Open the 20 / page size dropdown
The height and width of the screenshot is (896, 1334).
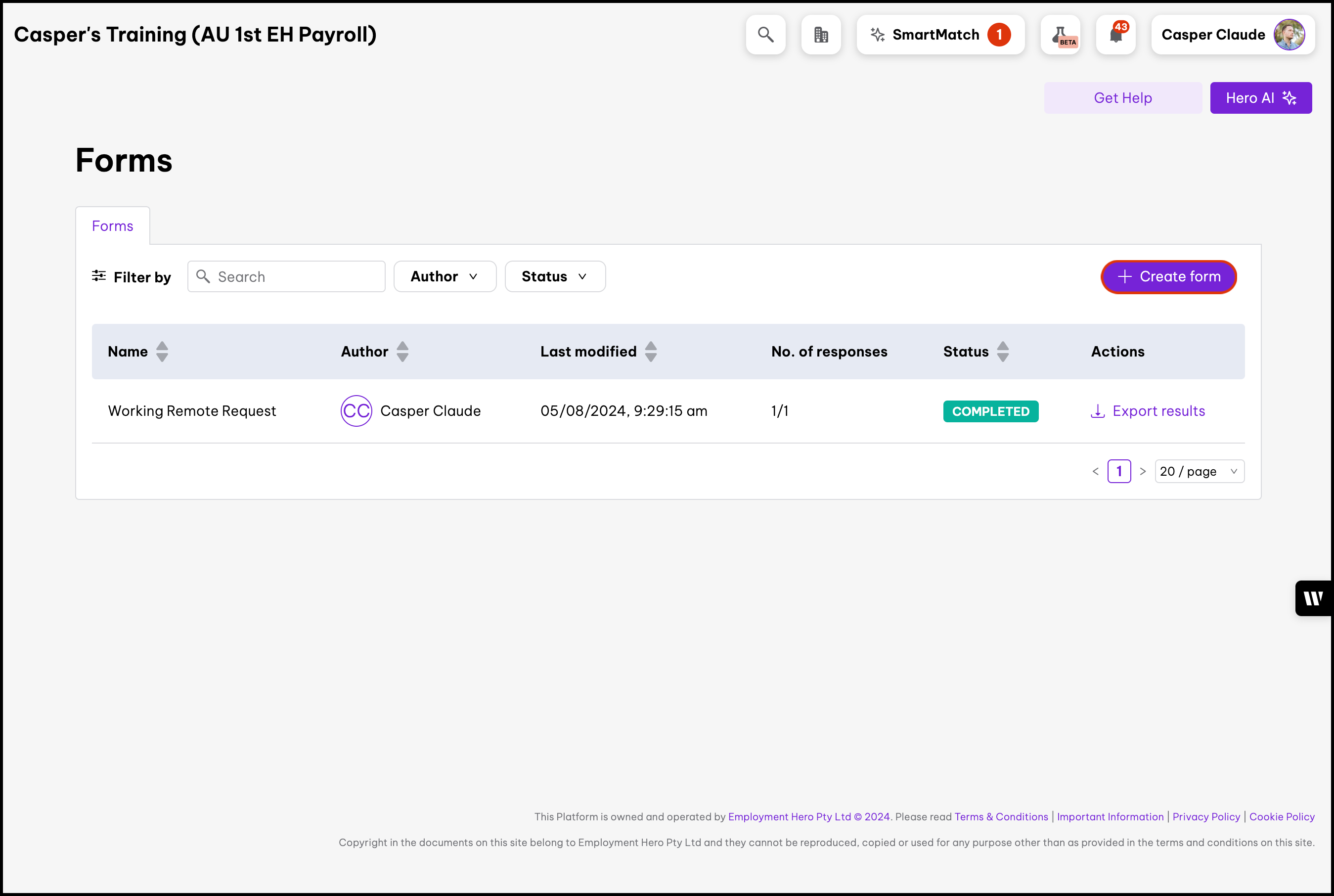1199,471
